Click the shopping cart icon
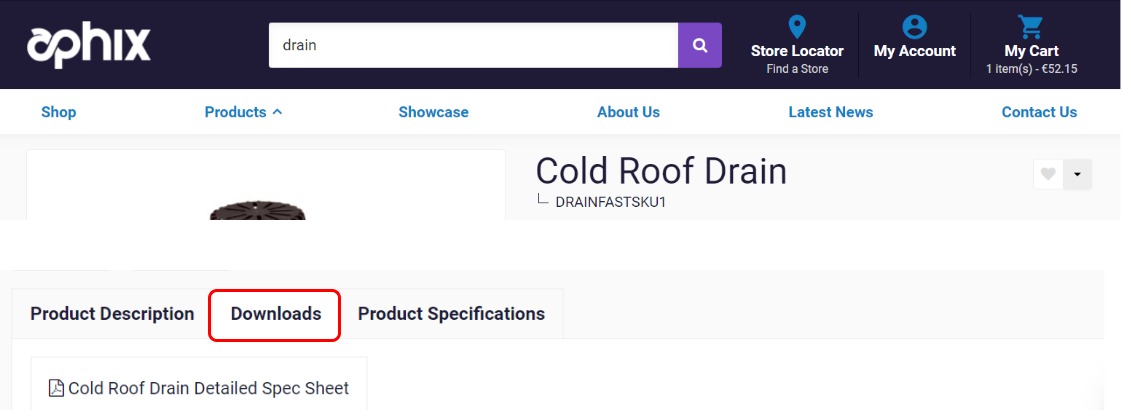Screen dimensions: 1122x411 point(1030,26)
